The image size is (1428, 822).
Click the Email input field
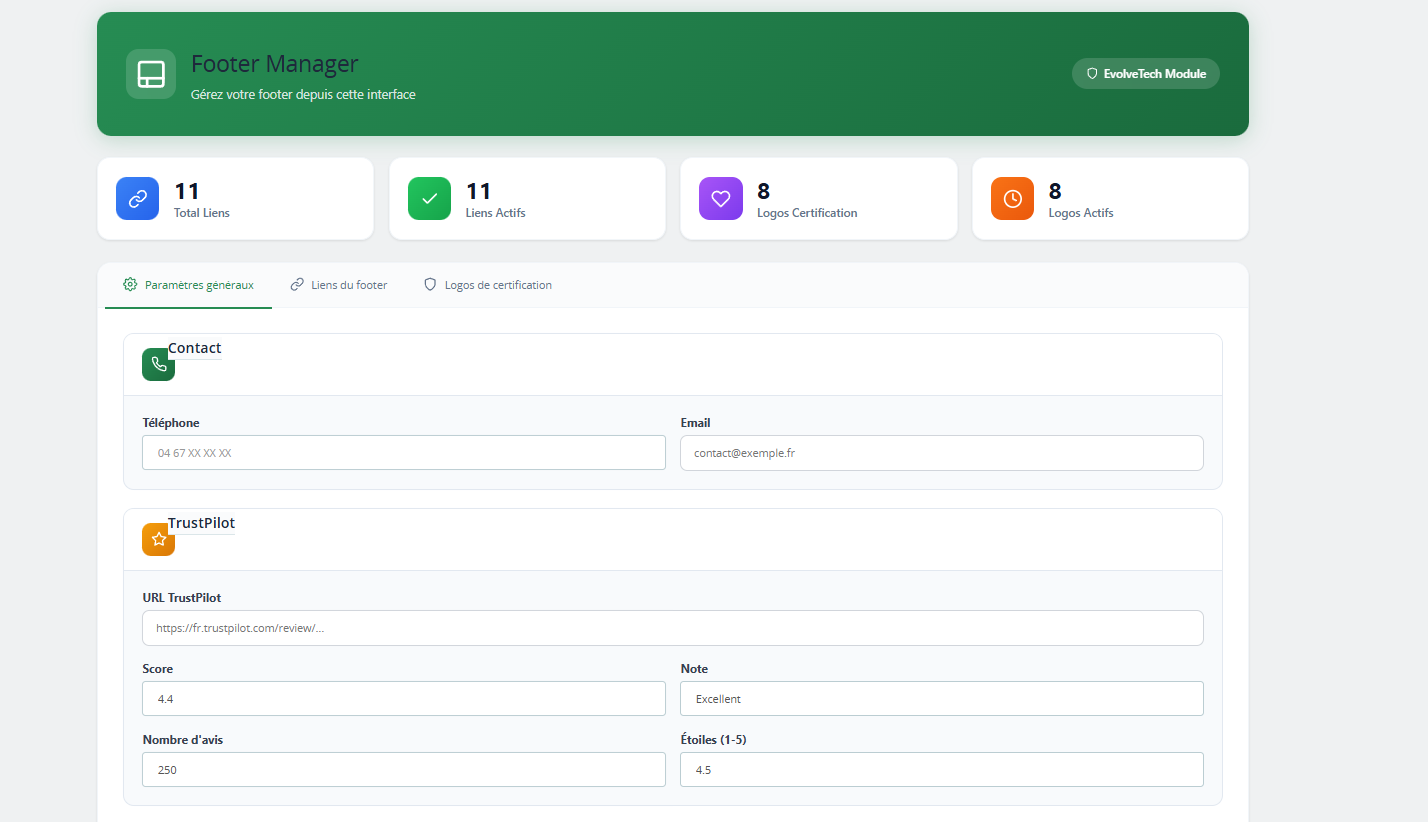click(x=941, y=452)
